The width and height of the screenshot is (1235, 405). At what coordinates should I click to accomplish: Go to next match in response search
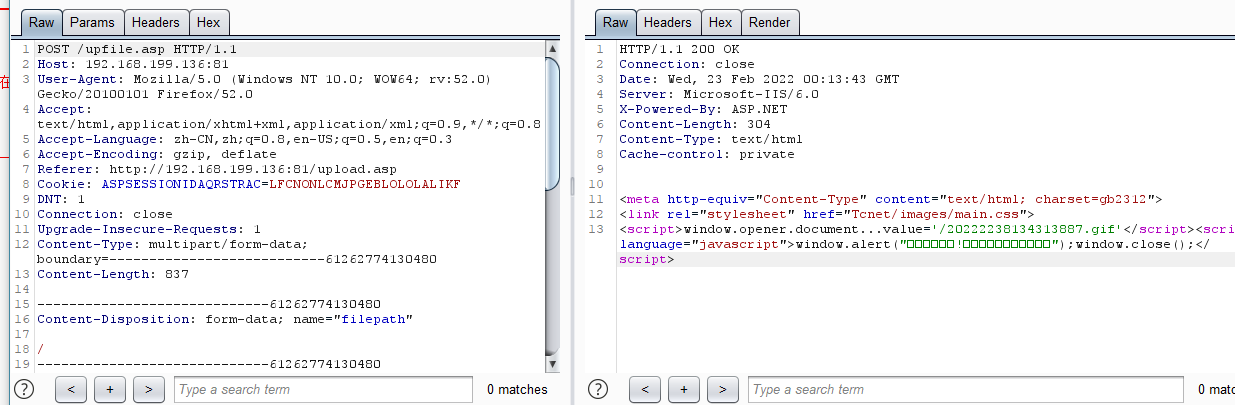click(723, 389)
